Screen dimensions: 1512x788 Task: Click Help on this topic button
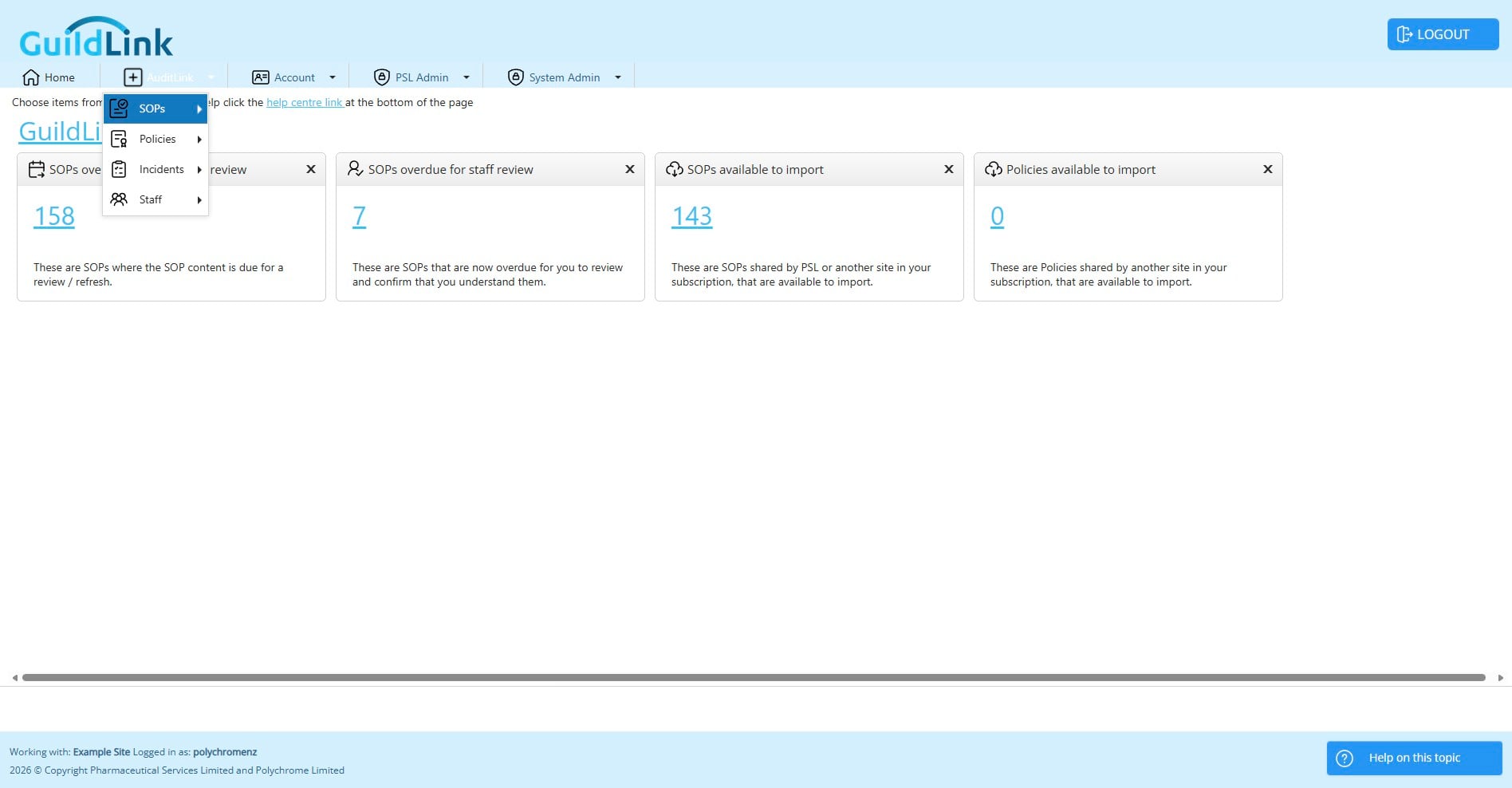point(1415,758)
